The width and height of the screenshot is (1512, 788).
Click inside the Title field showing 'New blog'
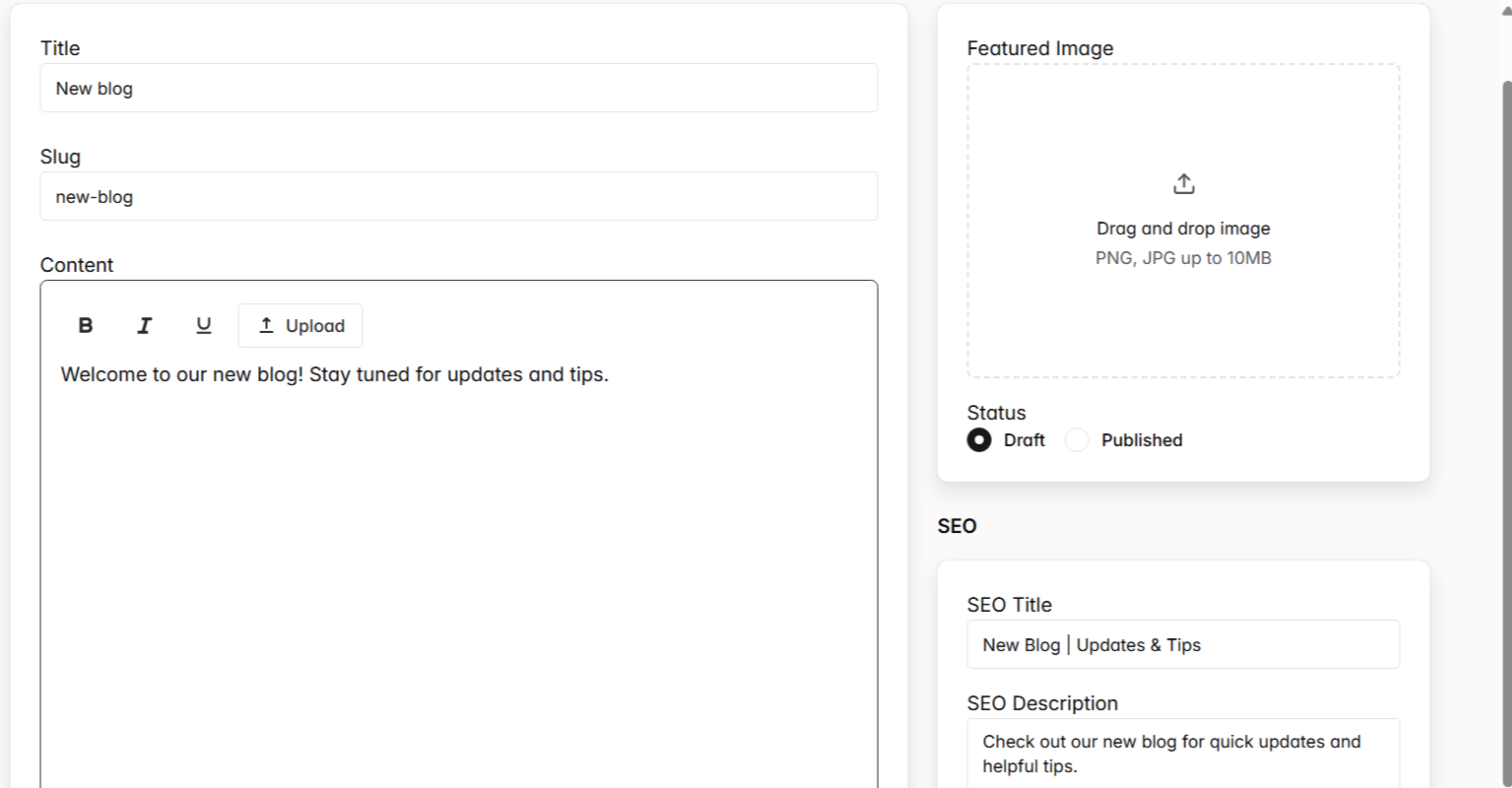click(458, 88)
